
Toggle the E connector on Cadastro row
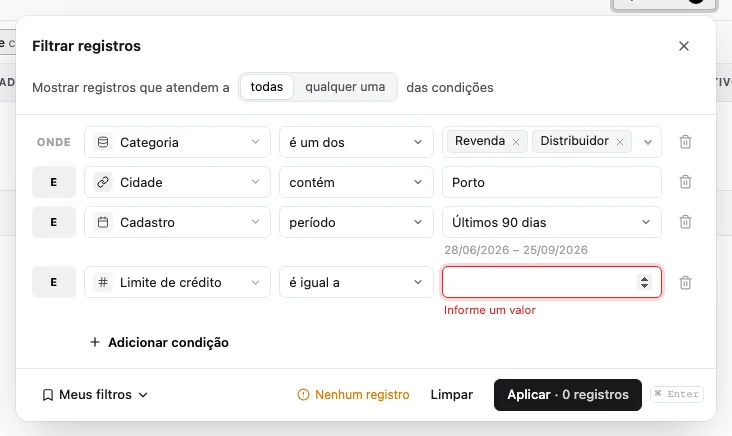coord(54,222)
